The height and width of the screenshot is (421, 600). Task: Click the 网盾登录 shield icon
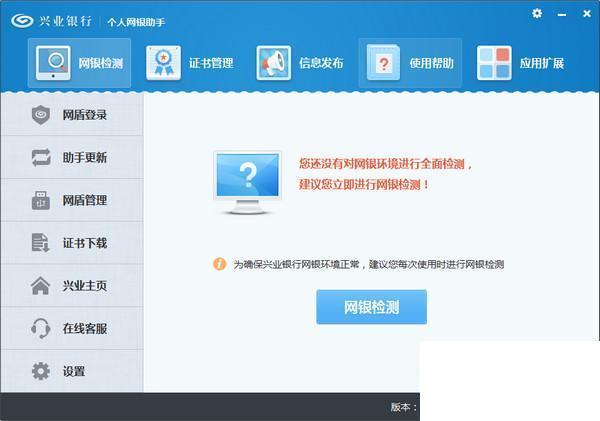pyautogui.click(x=41, y=115)
